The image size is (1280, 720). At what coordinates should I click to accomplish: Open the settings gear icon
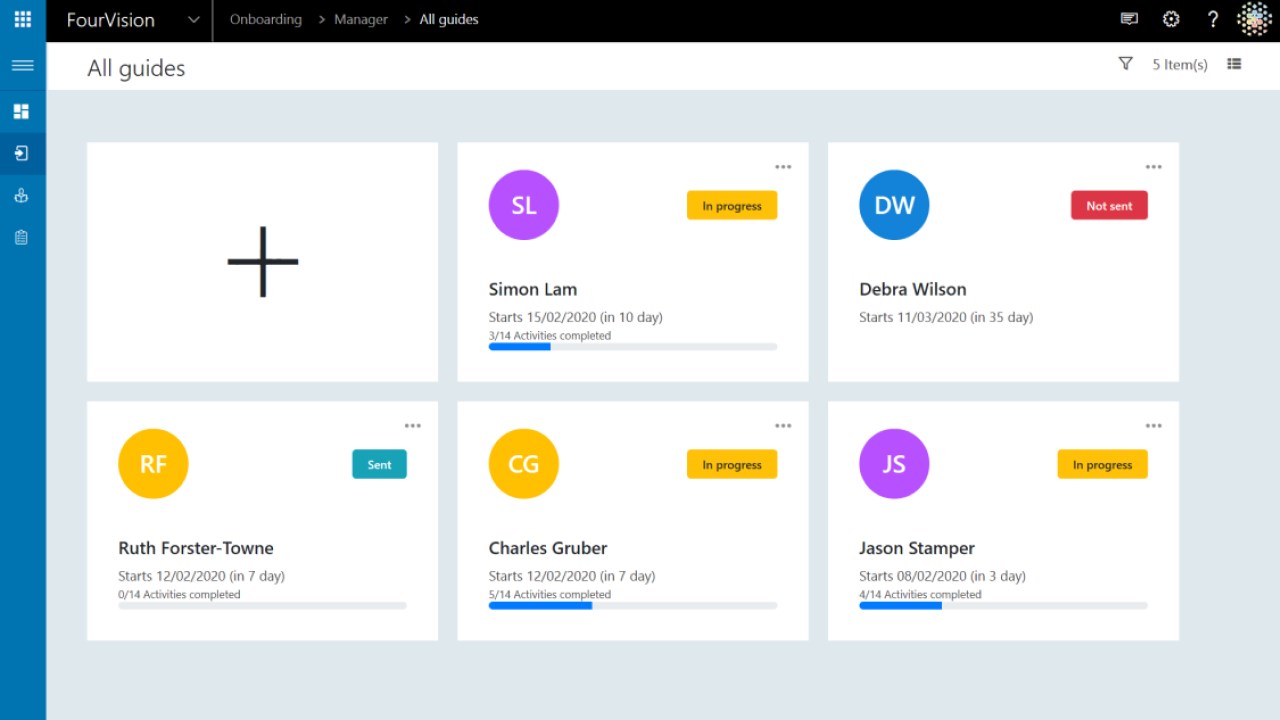point(1171,19)
